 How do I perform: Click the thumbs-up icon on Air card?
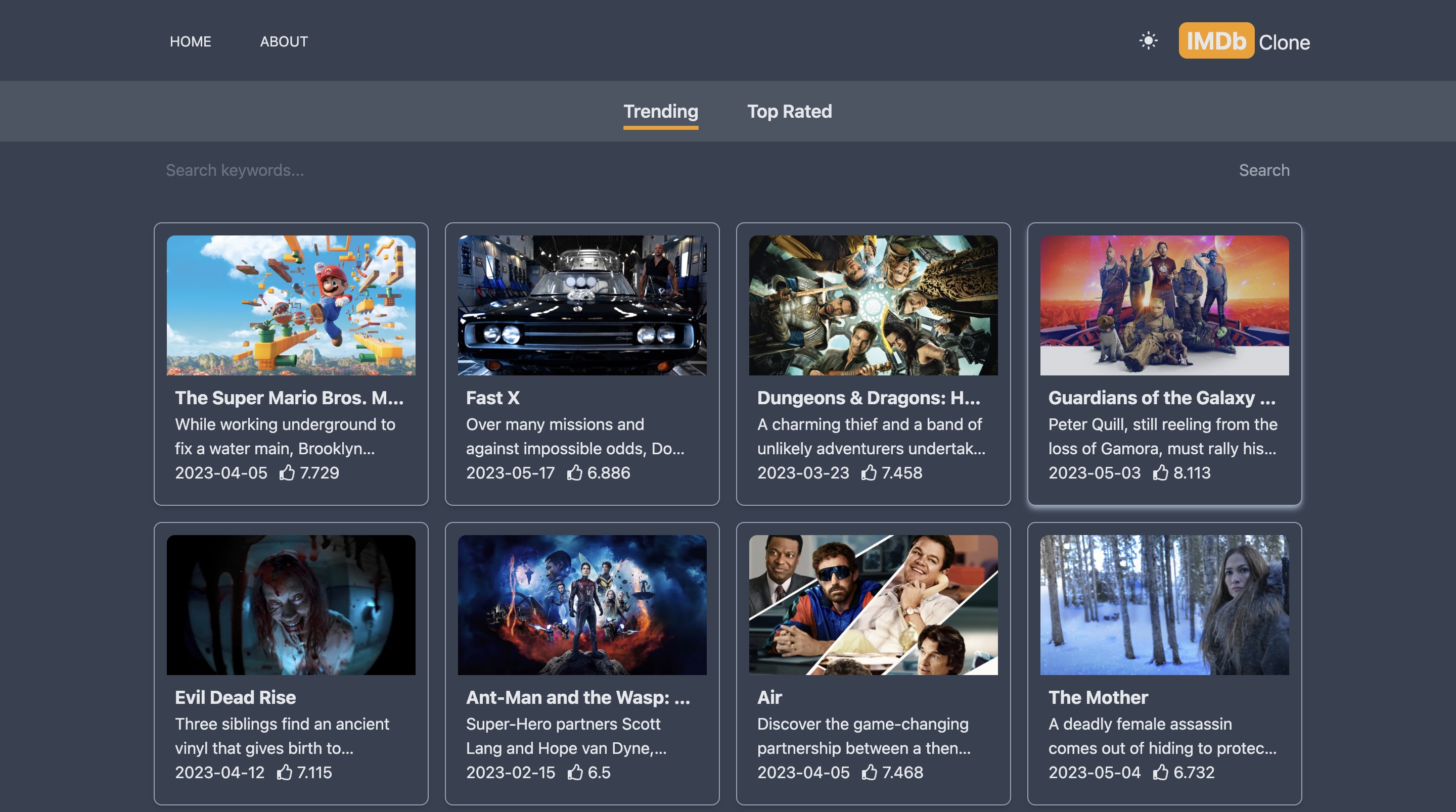click(x=870, y=772)
